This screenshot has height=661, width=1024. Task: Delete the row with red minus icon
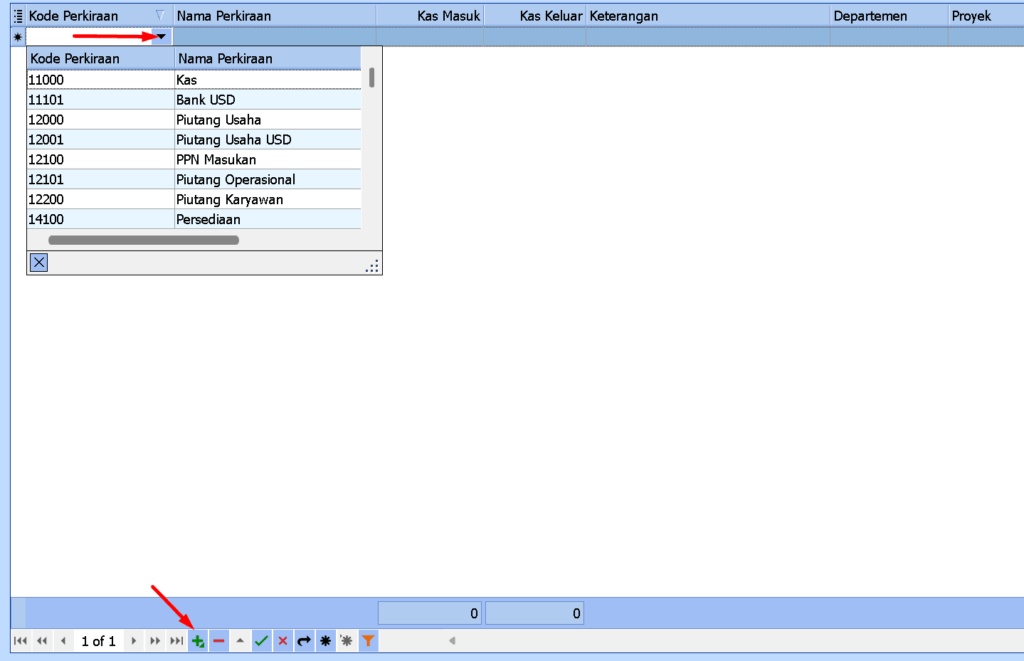tap(219, 641)
